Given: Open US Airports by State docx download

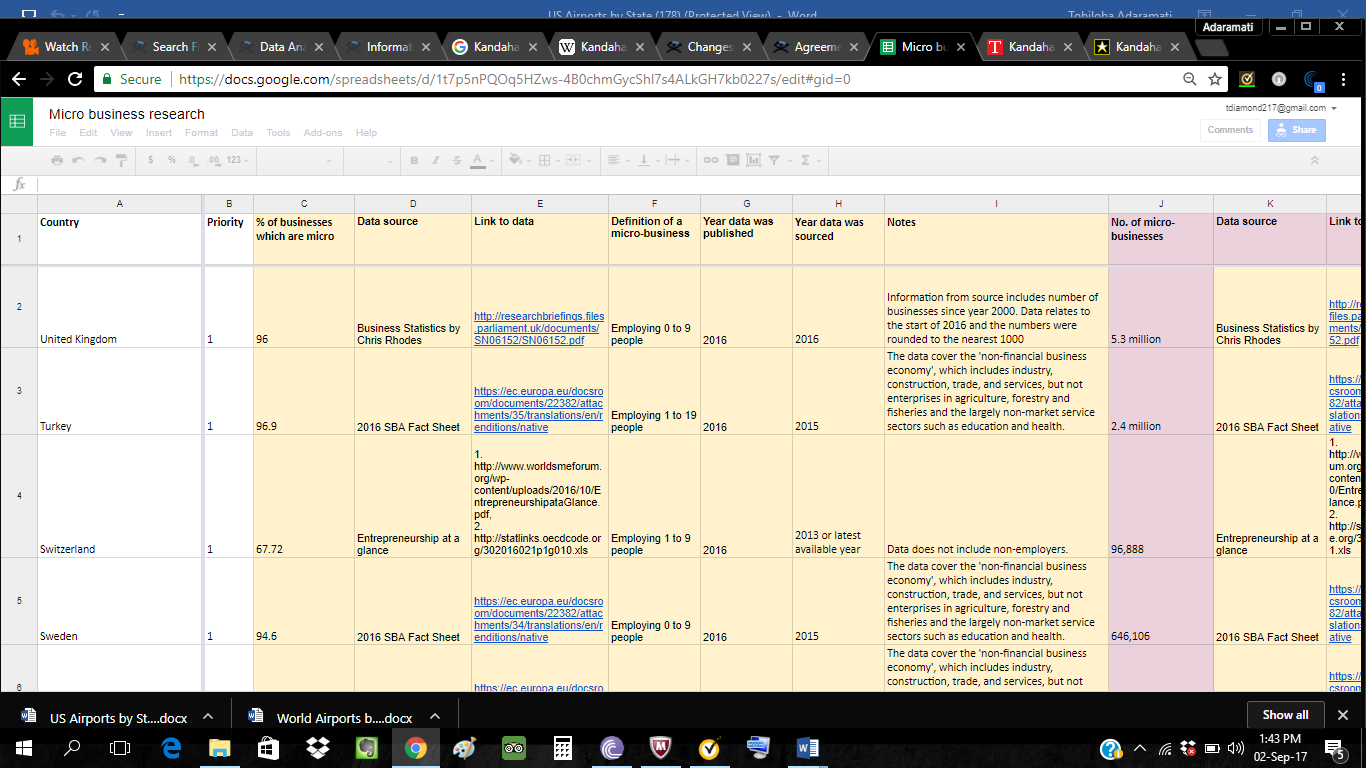Looking at the screenshot, I should click(105, 717).
